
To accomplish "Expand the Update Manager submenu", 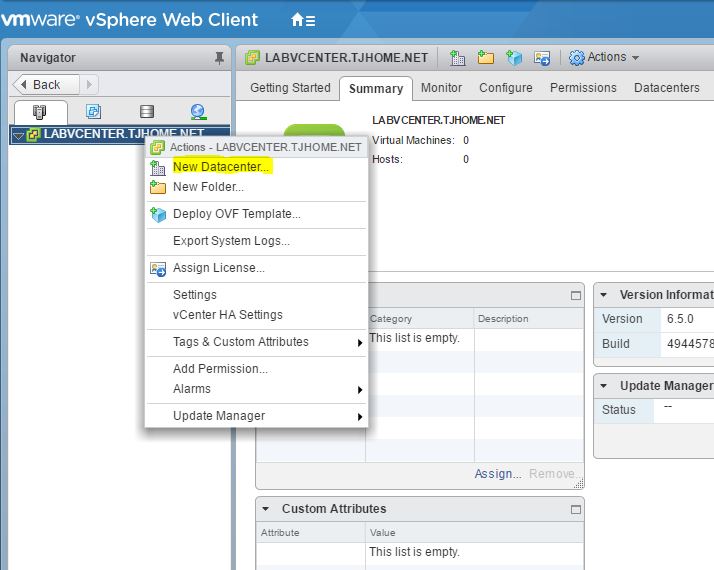I will pos(360,417).
